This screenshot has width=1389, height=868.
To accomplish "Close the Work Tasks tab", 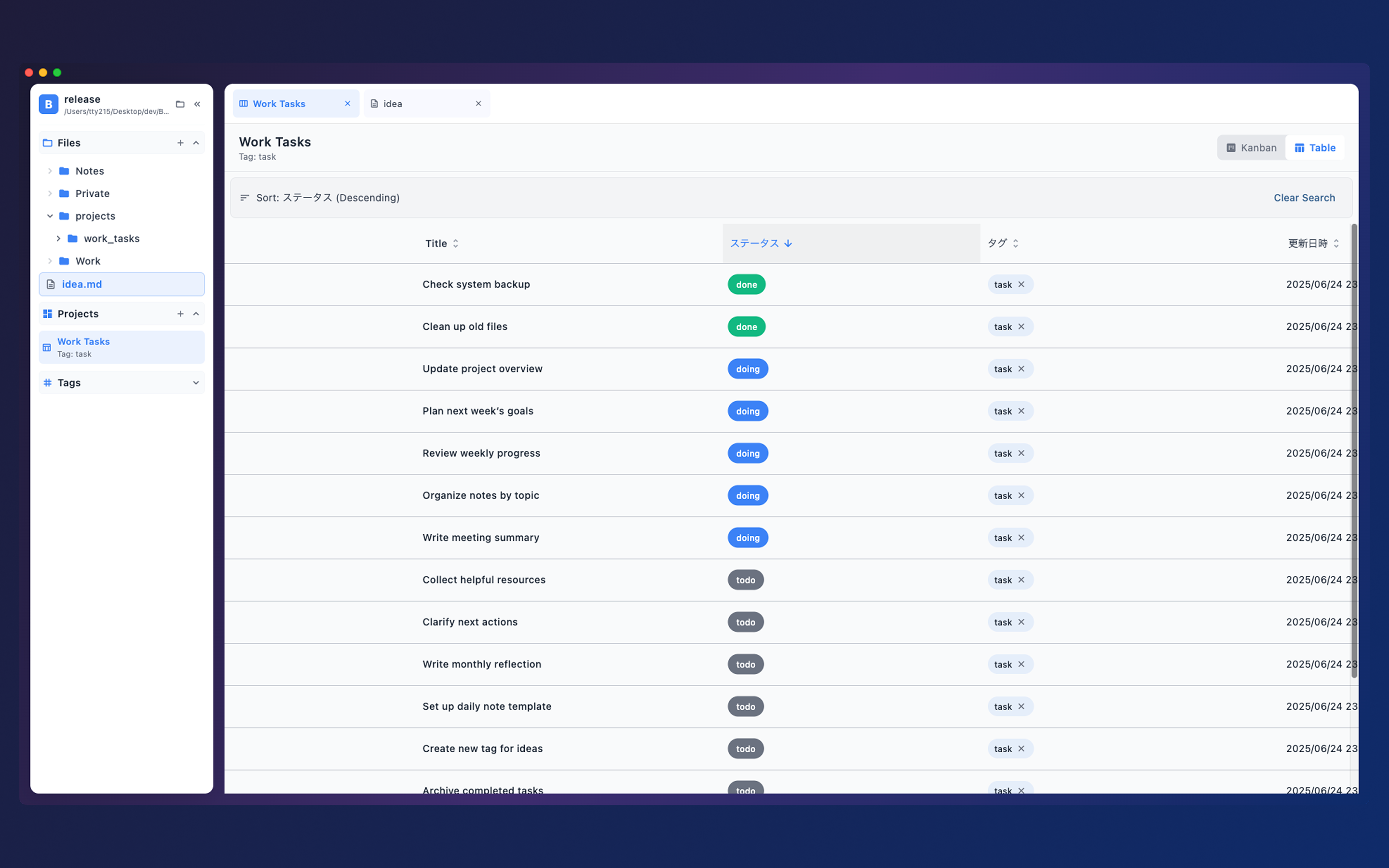I will pyautogui.click(x=347, y=103).
